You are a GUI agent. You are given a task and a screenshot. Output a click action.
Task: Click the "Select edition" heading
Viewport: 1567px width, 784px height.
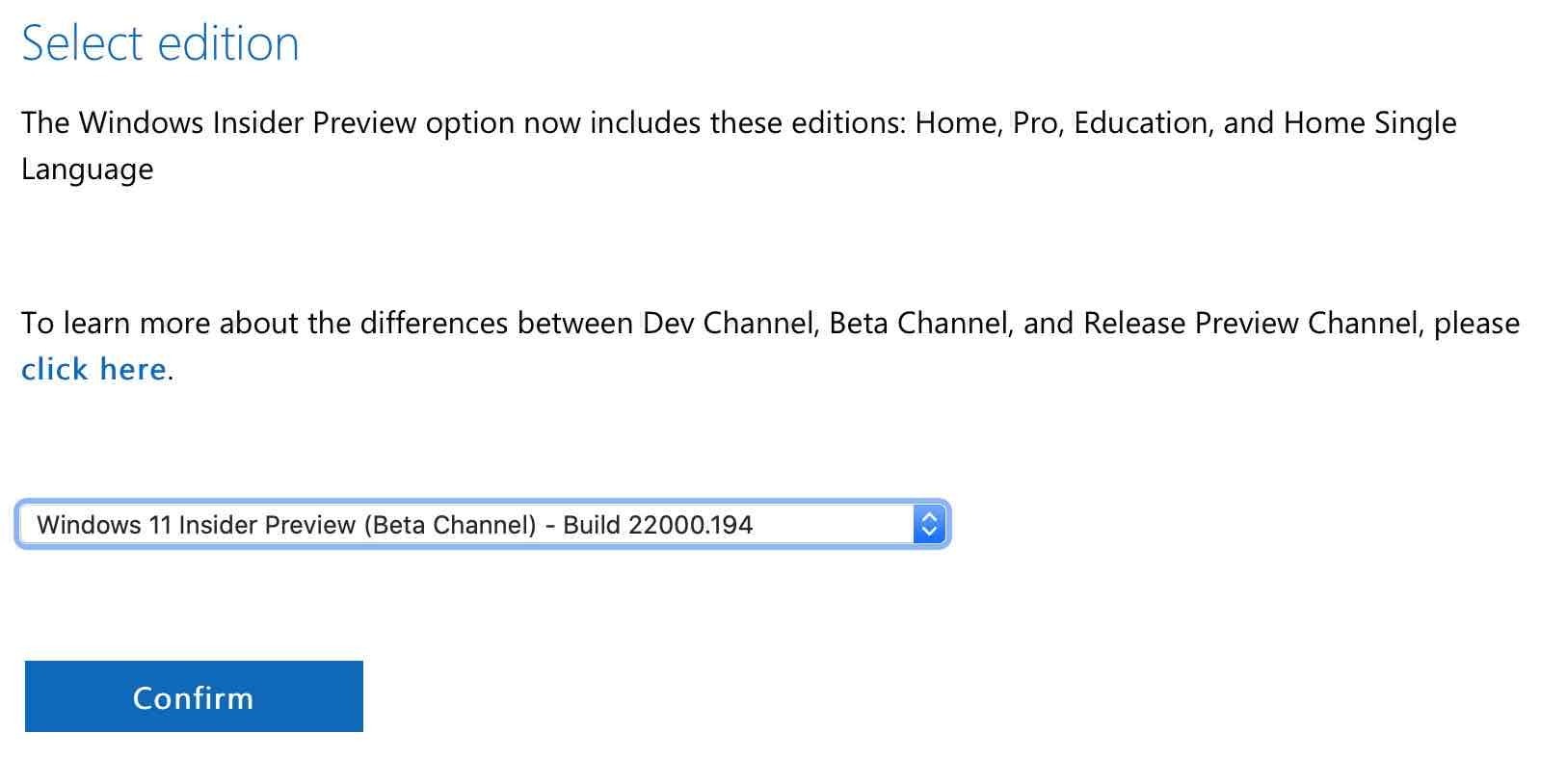(160, 43)
